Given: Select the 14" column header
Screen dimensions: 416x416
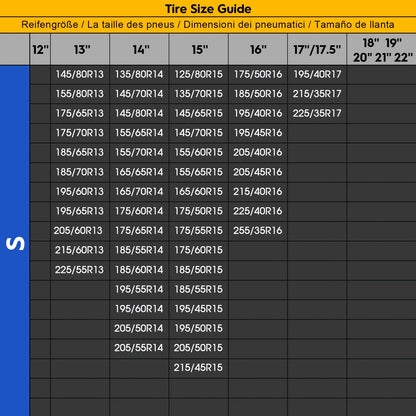Looking at the screenshot, I should click(139, 49).
